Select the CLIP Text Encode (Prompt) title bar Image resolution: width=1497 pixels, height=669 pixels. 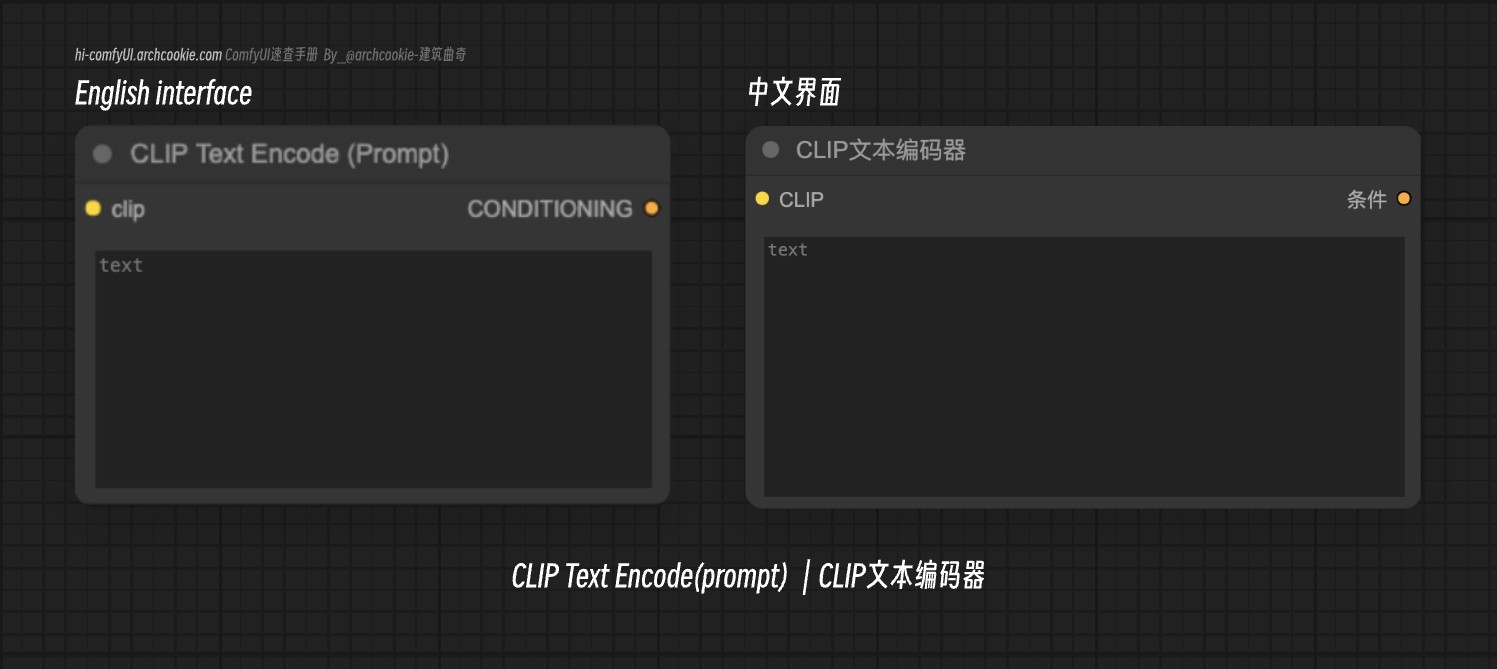click(x=372, y=154)
